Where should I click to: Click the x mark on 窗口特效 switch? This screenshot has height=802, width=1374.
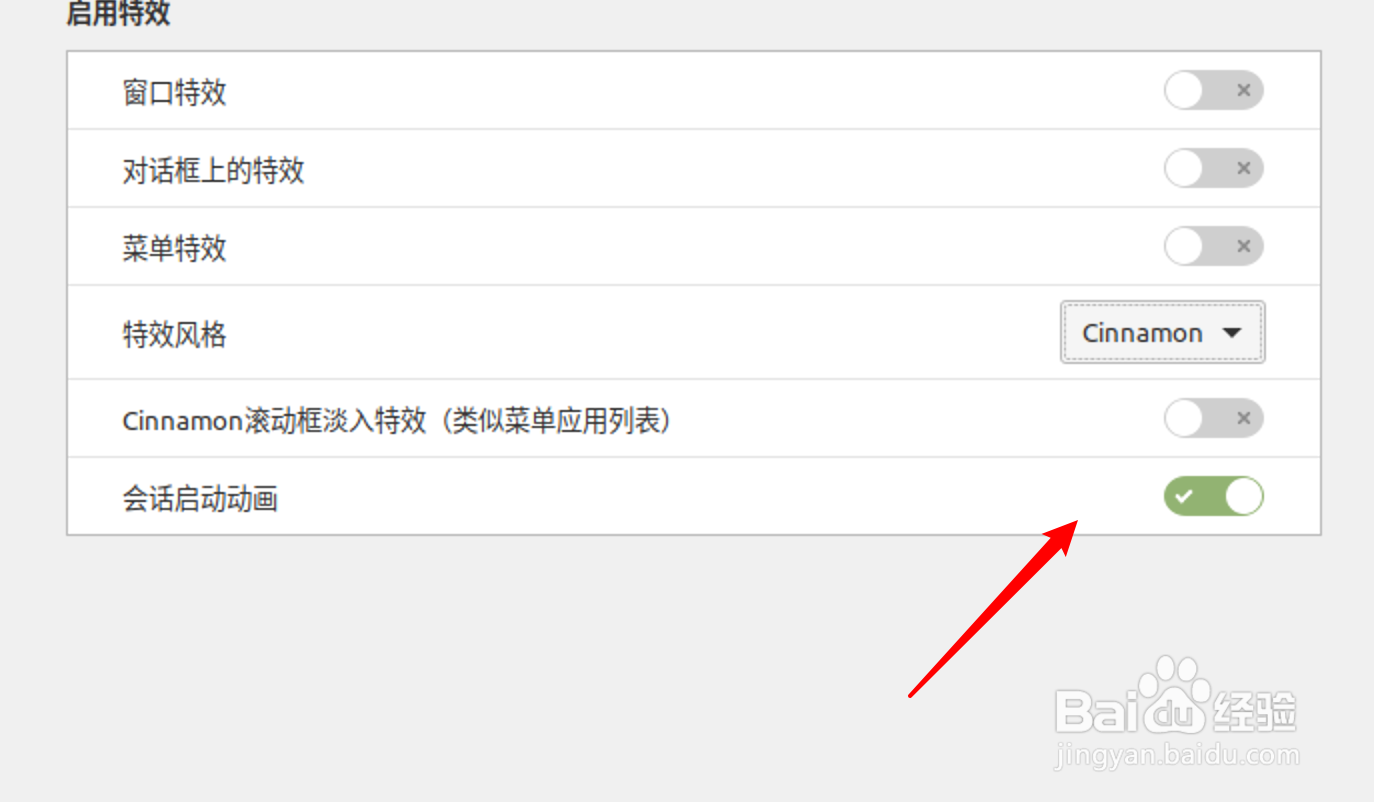(x=1243, y=91)
